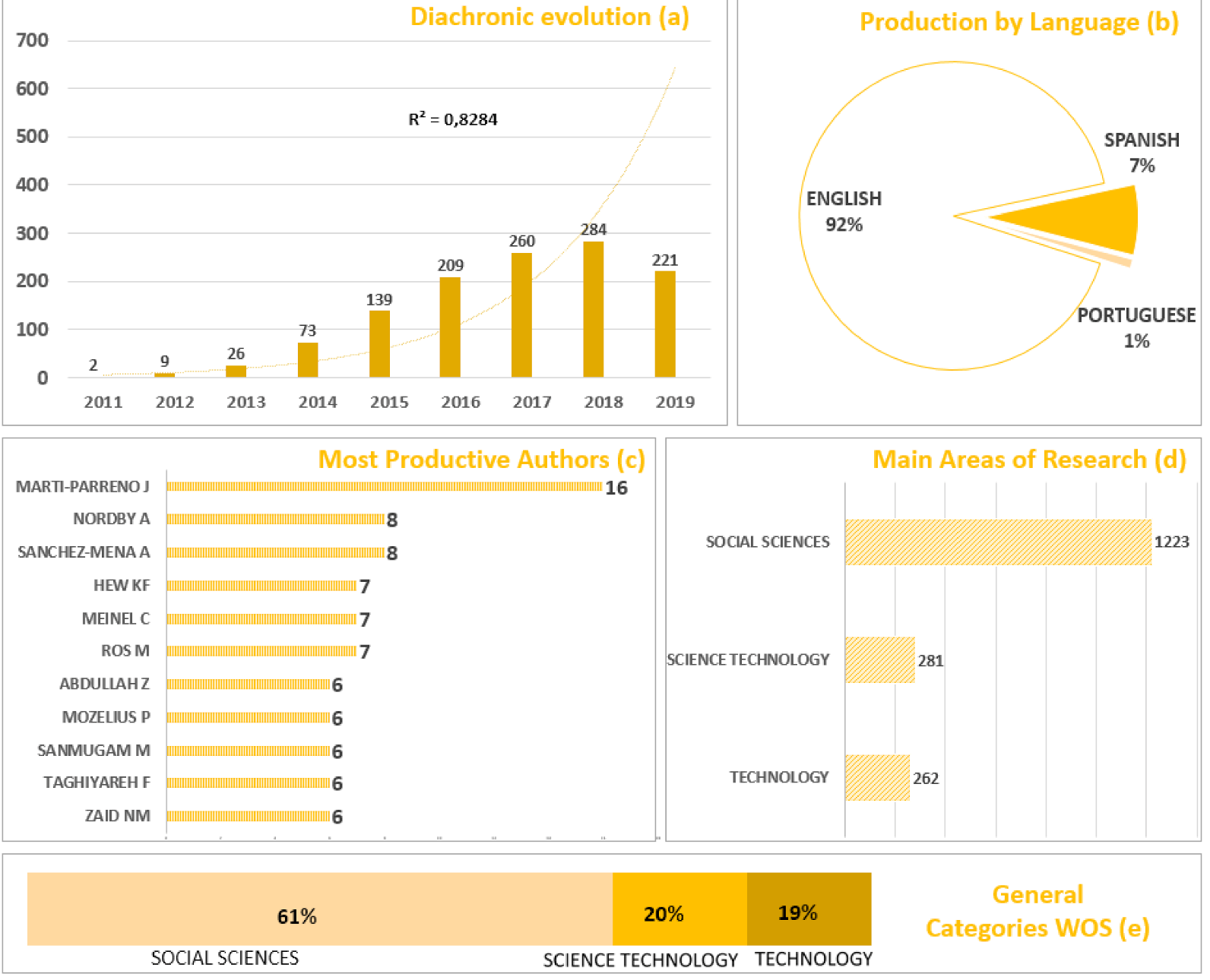Click the Diachronic evolution (a) title
1210x980 pixels.
point(550,17)
